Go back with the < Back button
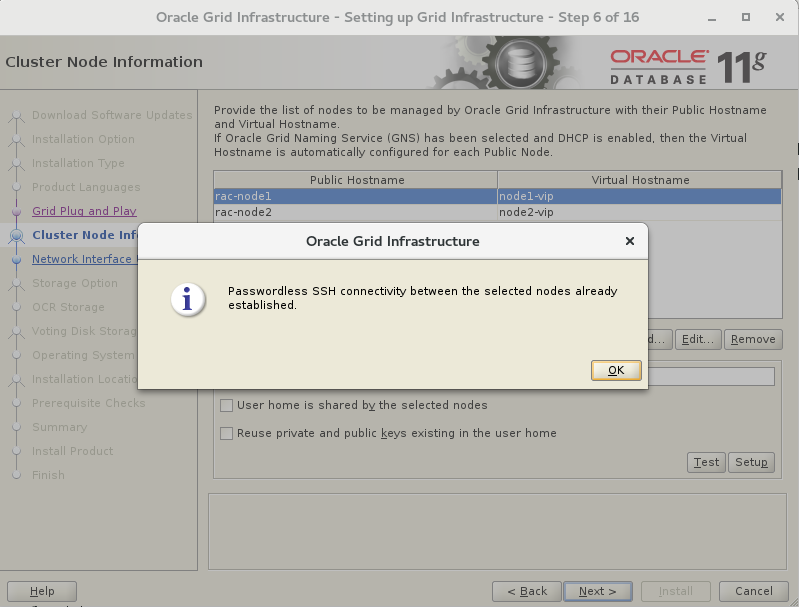This screenshot has height=607, width=799. [526, 591]
